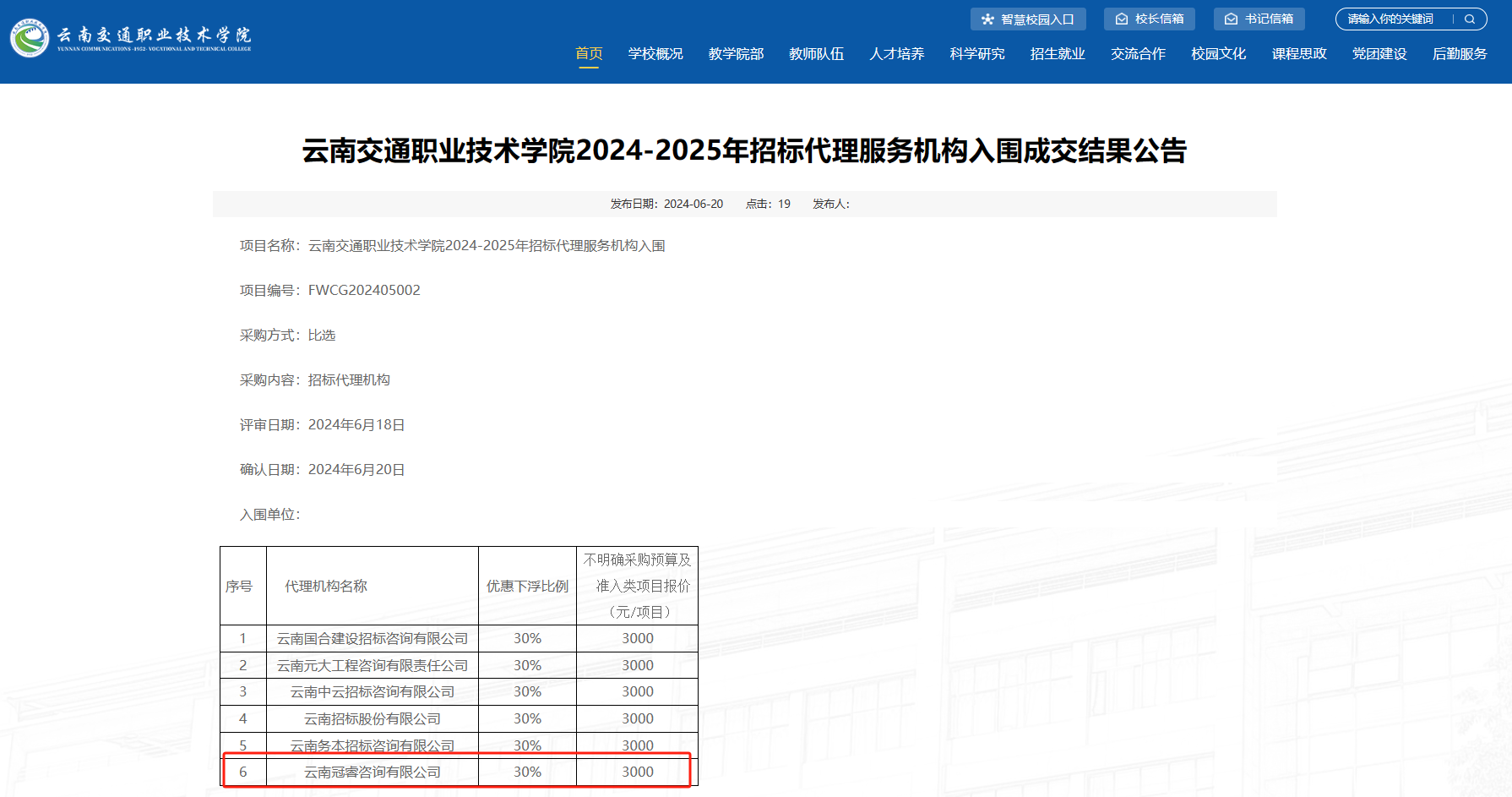Image resolution: width=1512 pixels, height=797 pixels.
Task: Click the 发布日期 2024-06-20 text
Action: (666, 204)
